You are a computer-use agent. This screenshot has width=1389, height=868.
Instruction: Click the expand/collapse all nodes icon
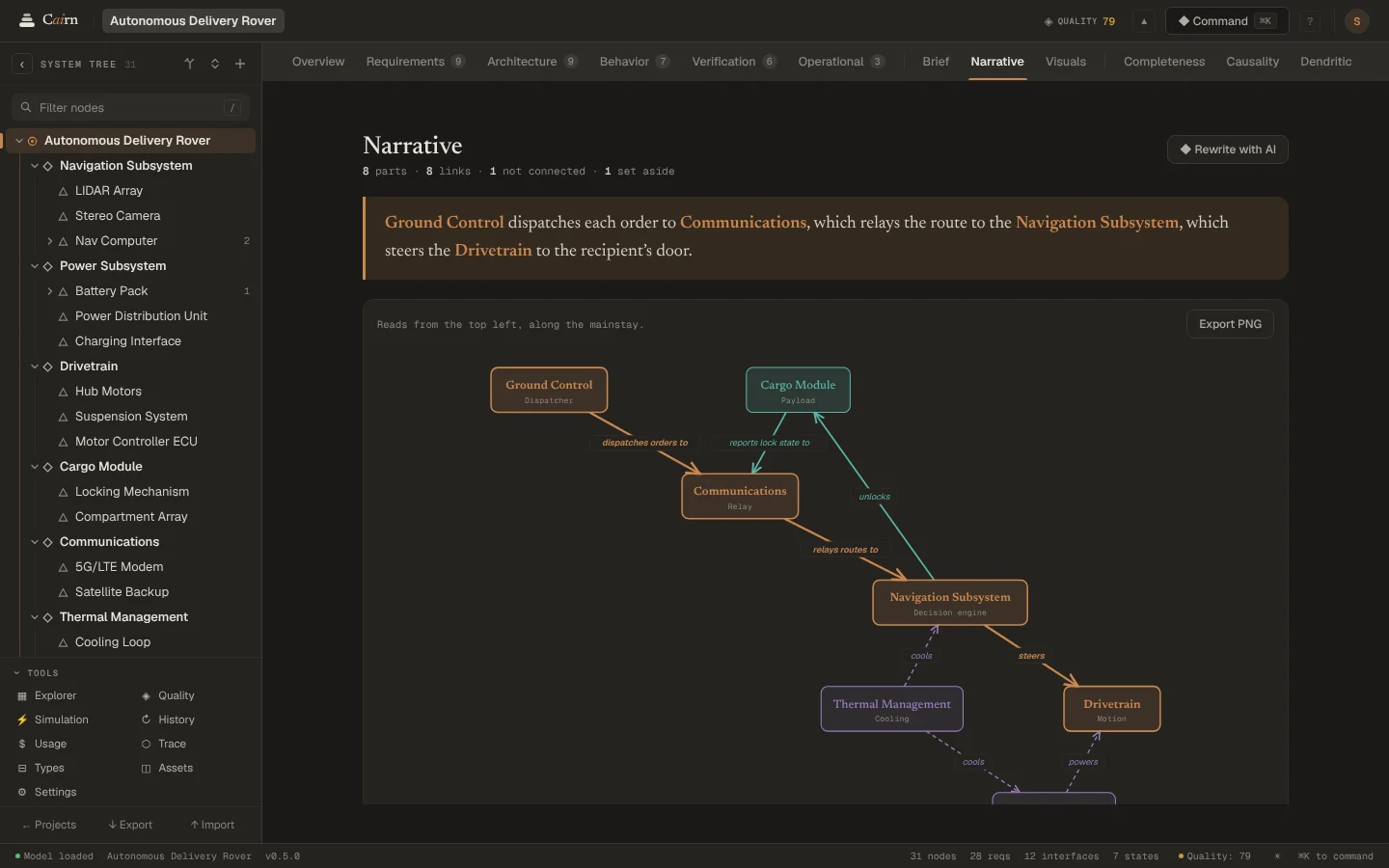pos(215,64)
